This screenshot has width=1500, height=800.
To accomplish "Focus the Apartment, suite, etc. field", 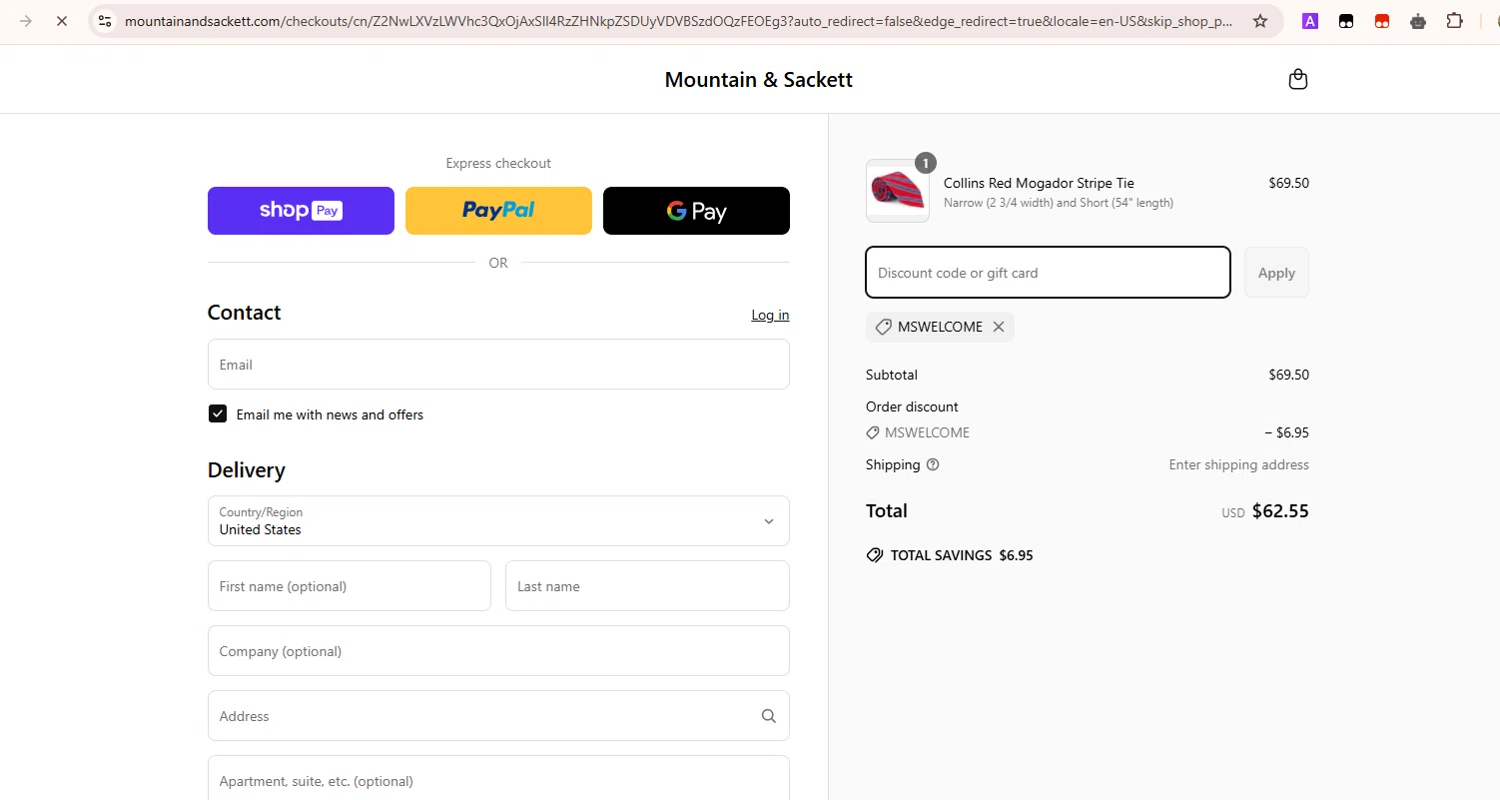I will 498,780.
